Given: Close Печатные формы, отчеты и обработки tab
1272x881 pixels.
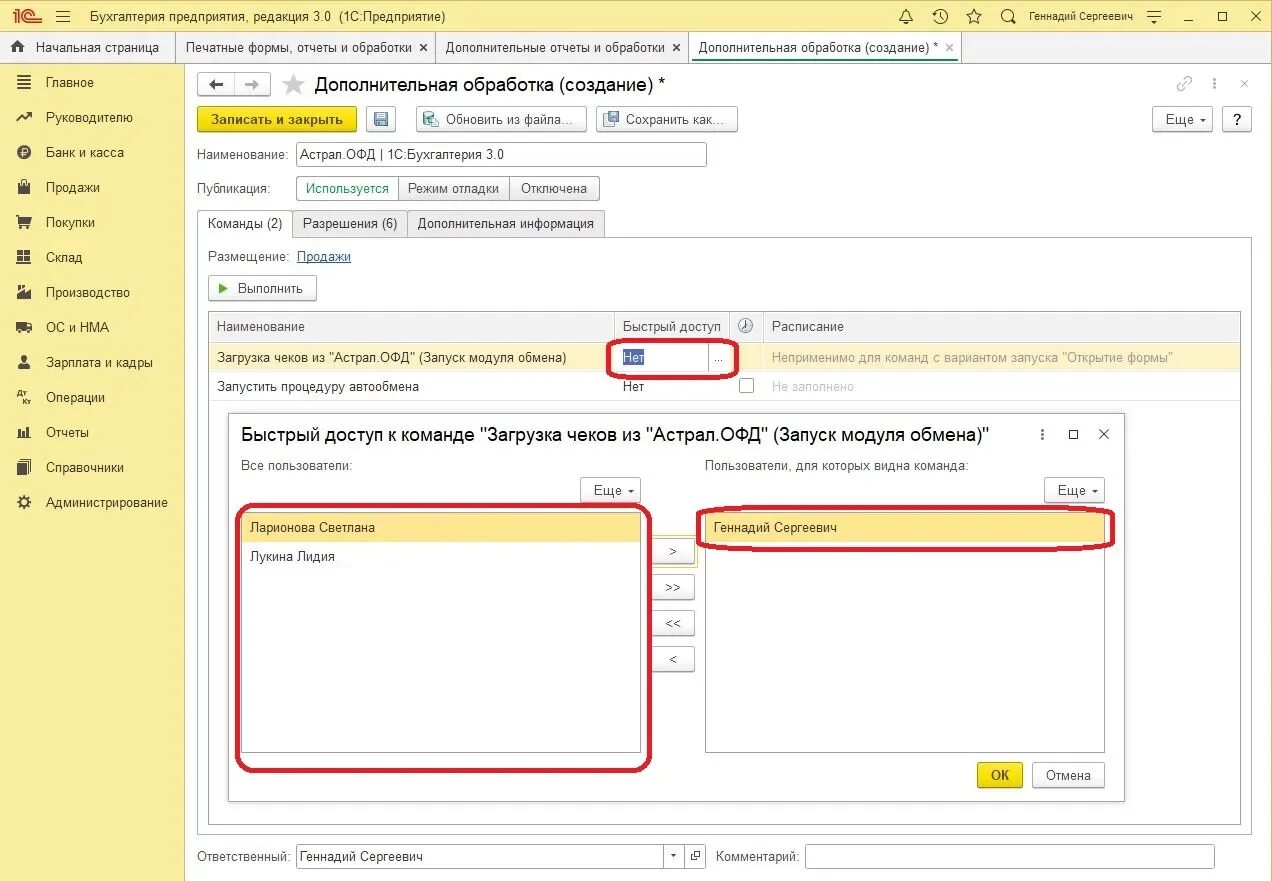Looking at the screenshot, I should [x=423, y=47].
